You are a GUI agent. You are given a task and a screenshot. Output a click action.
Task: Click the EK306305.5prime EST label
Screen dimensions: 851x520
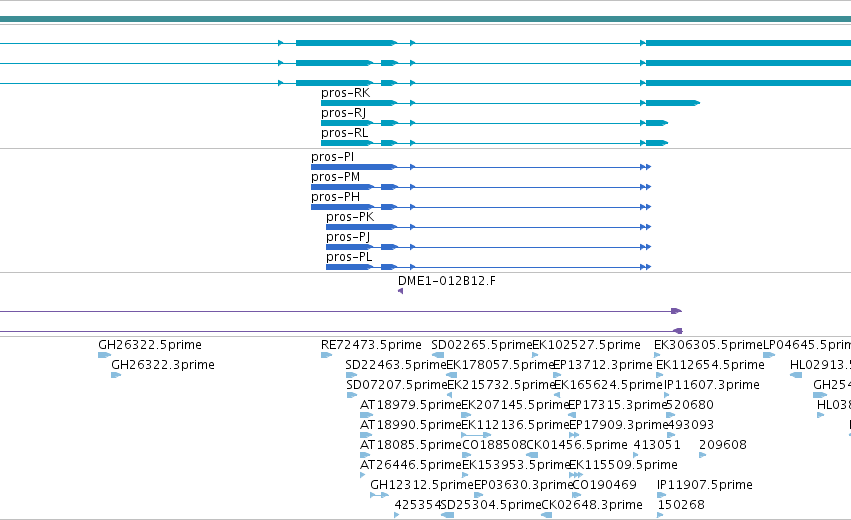(x=708, y=345)
